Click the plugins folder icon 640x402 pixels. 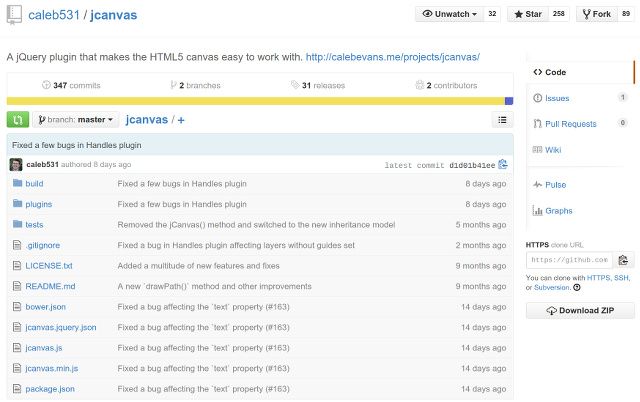(x=17, y=203)
